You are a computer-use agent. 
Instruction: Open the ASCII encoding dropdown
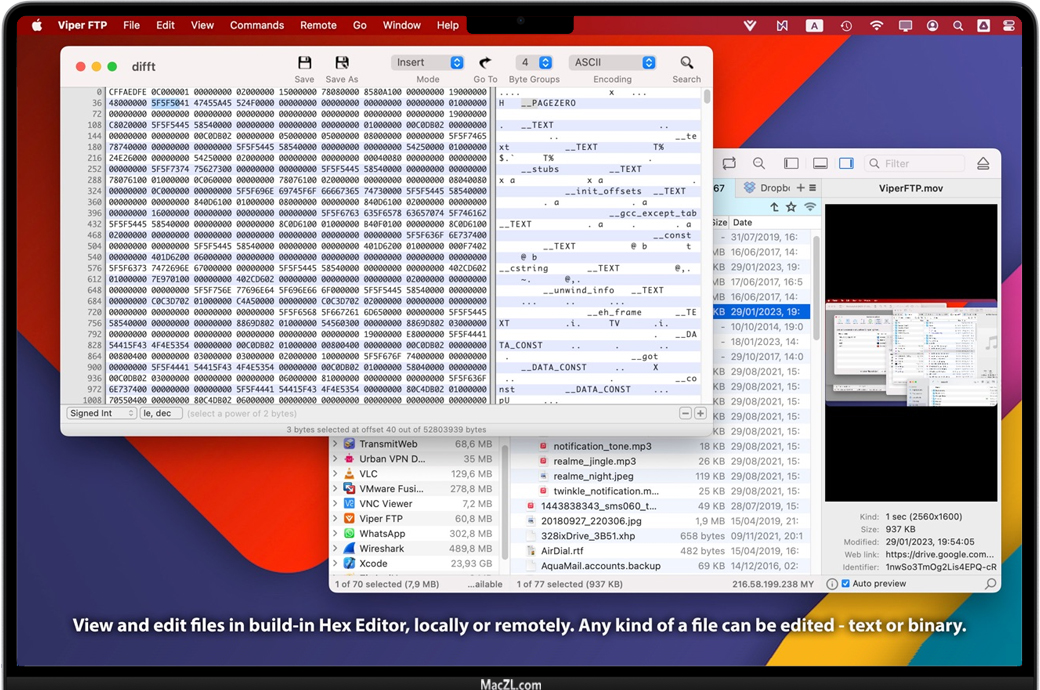click(x=612, y=62)
